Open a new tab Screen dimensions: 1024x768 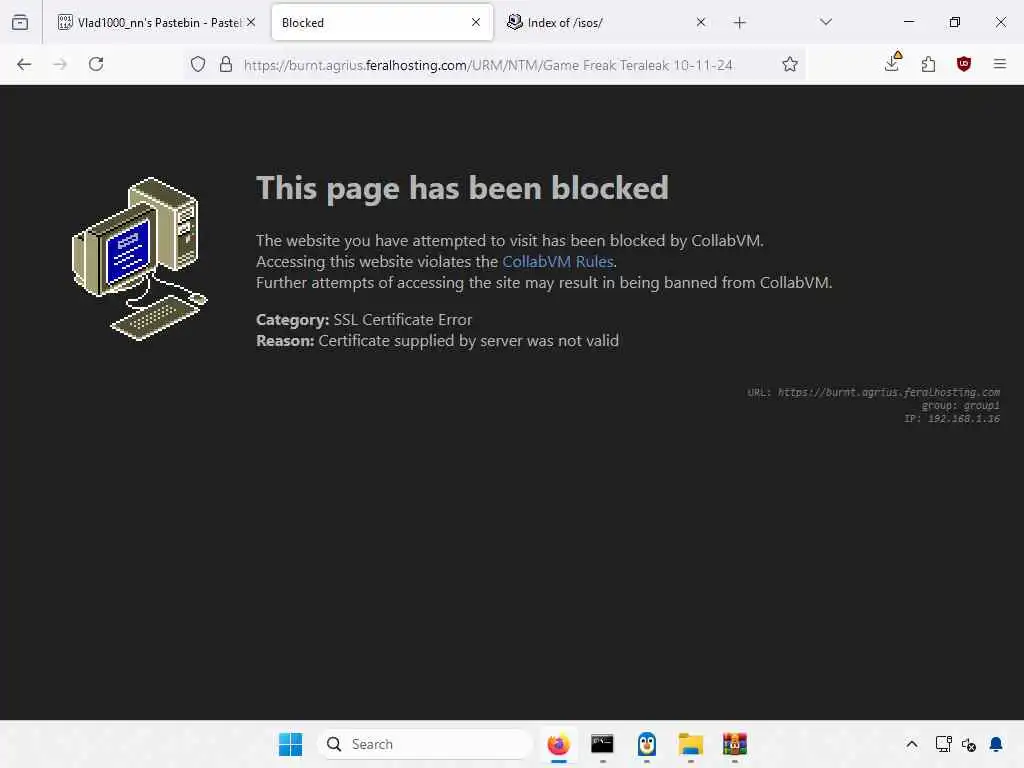tap(739, 23)
